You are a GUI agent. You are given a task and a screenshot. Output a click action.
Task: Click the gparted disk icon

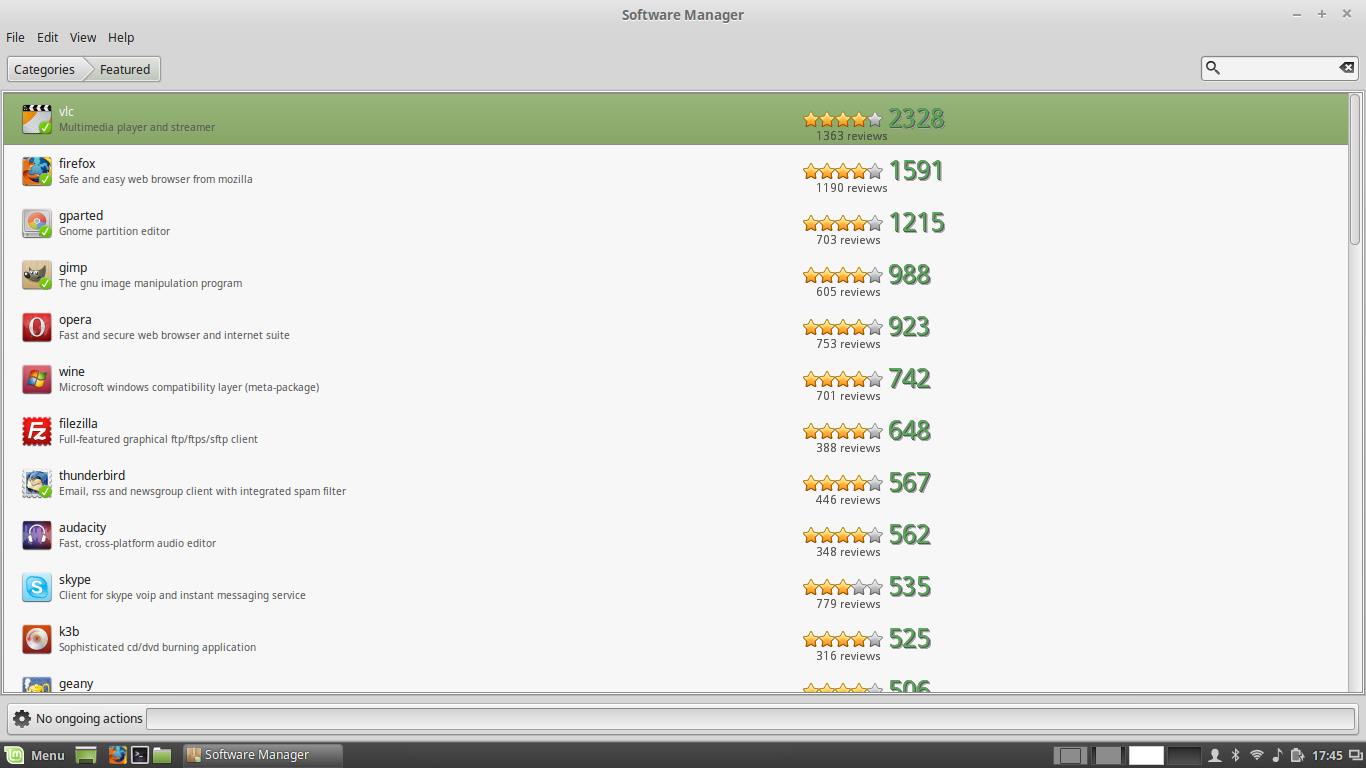coord(37,223)
